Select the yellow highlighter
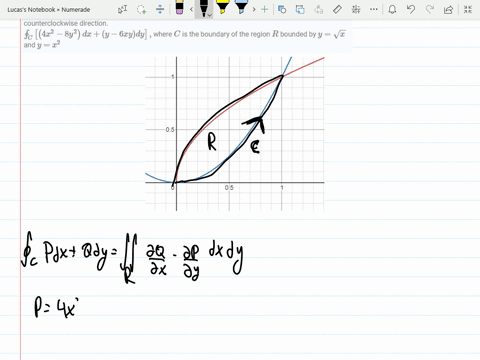The image size is (480, 360). (222, 7)
